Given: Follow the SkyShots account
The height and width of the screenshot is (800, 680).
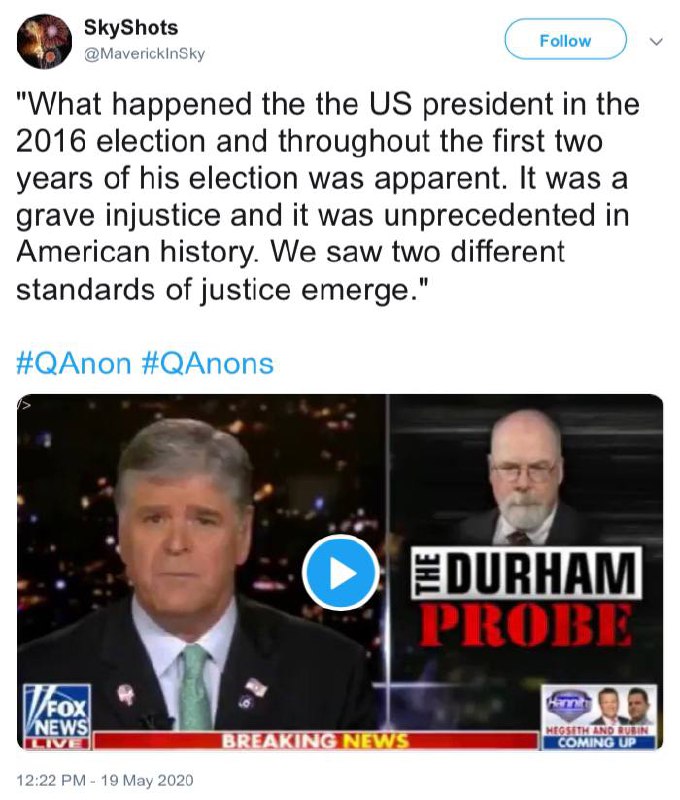Looking at the screenshot, I should [x=565, y=39].
